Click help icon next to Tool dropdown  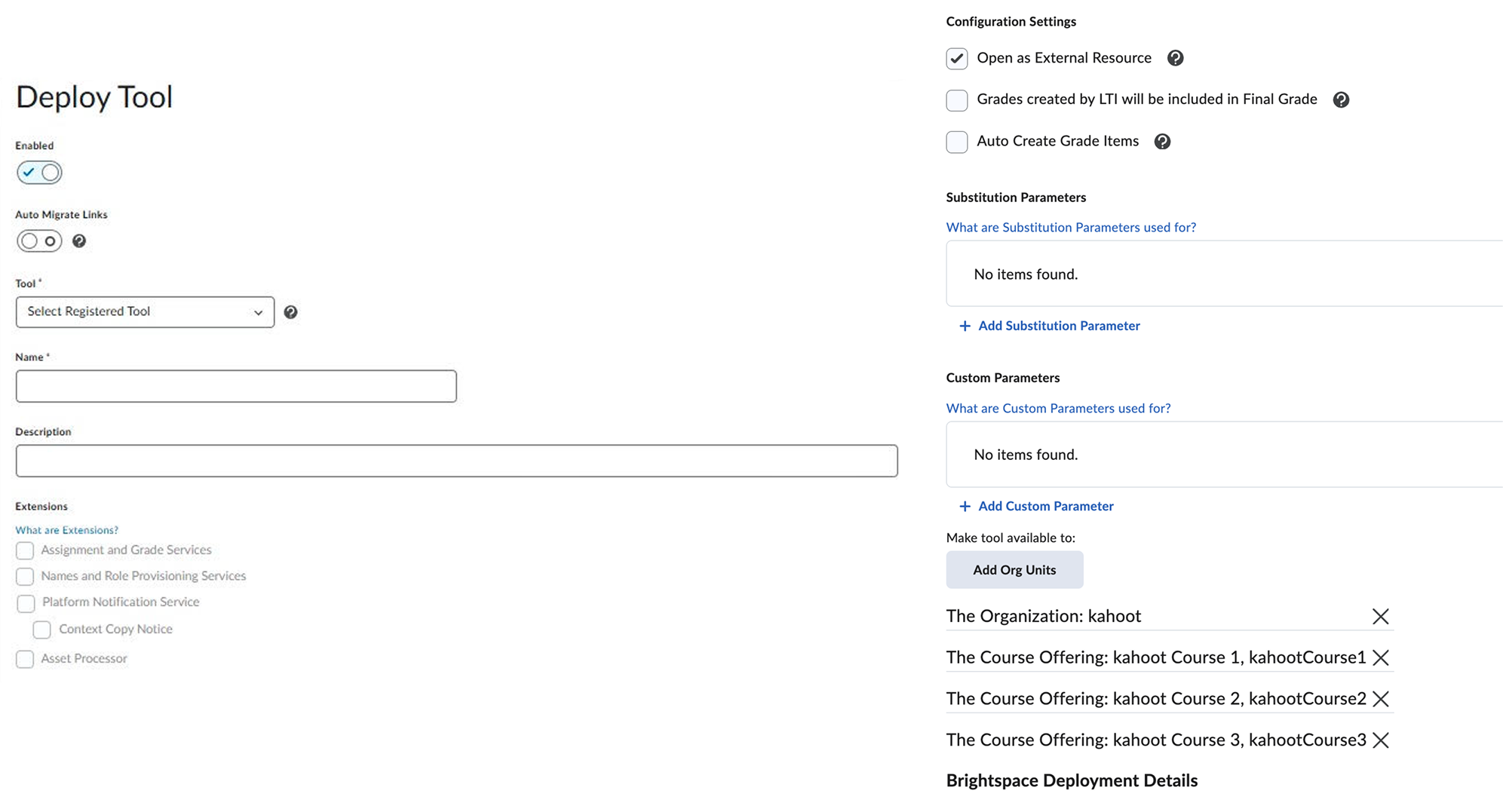[x=290, y=312]
